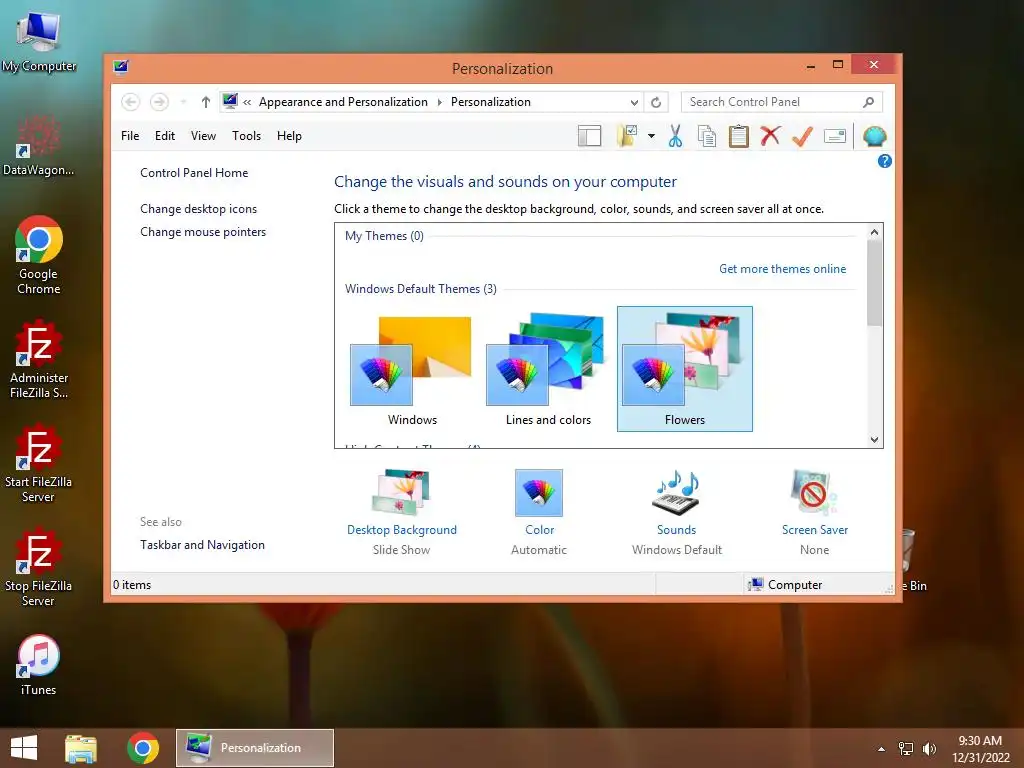Expand the arrow after Appearance and Personalization
Image resolution: width=1024 pixels, height=768 pixels.
point(440,103)
